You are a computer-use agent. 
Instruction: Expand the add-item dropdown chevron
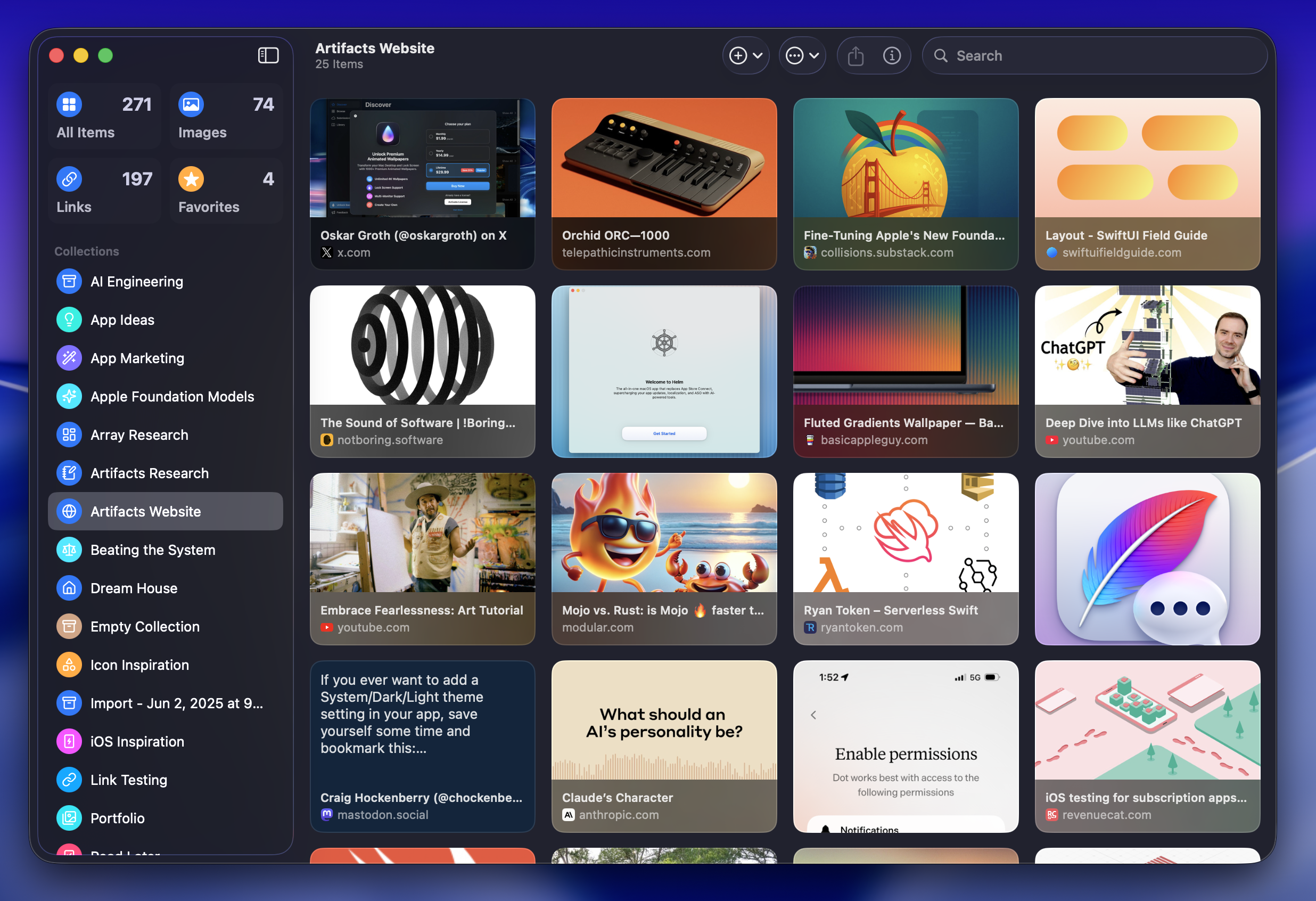pyautogui.click(x=757, y=55)
